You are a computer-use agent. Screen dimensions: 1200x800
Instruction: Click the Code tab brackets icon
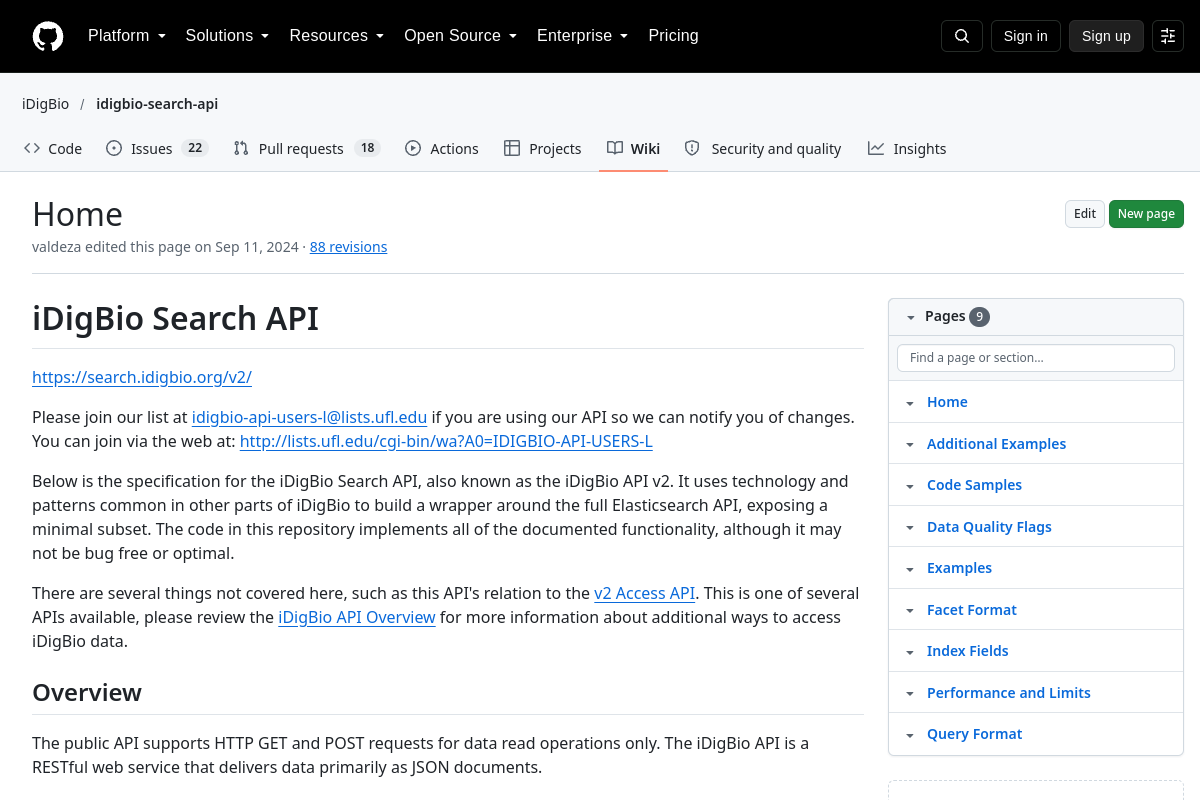coord(32,148)
